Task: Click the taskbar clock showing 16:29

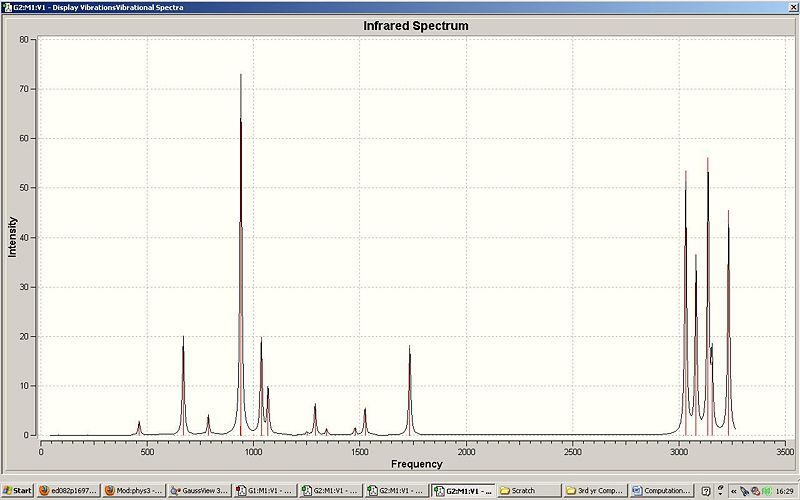Action: (x=784, y=491)
